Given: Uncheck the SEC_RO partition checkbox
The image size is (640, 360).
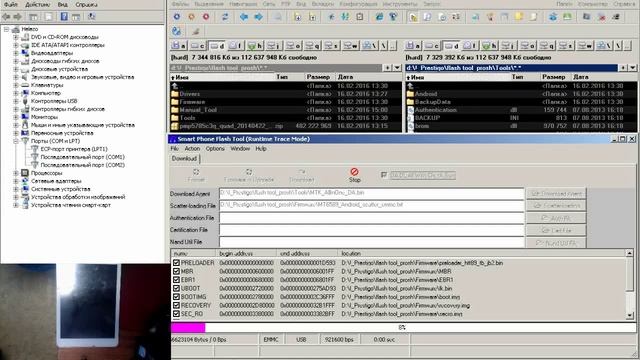Looking at the screenshot, I should click(176, 314).
